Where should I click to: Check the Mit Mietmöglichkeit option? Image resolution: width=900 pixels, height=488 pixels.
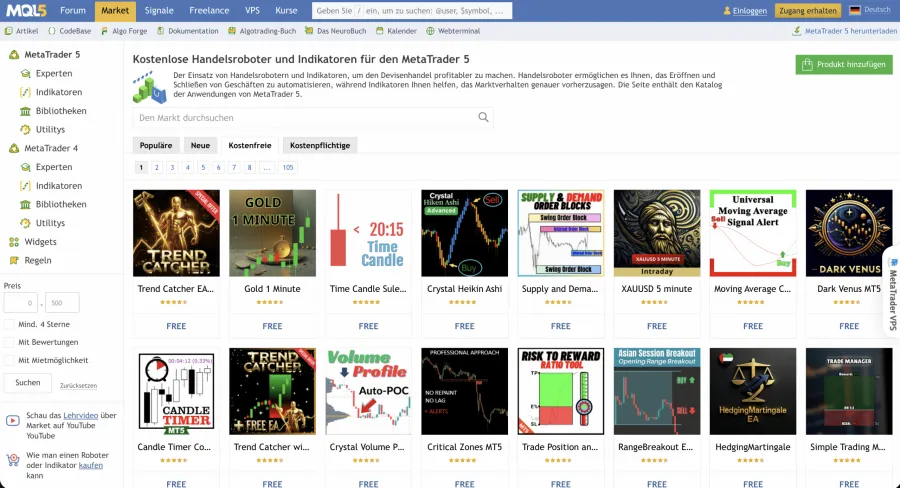tap(9, 361)
